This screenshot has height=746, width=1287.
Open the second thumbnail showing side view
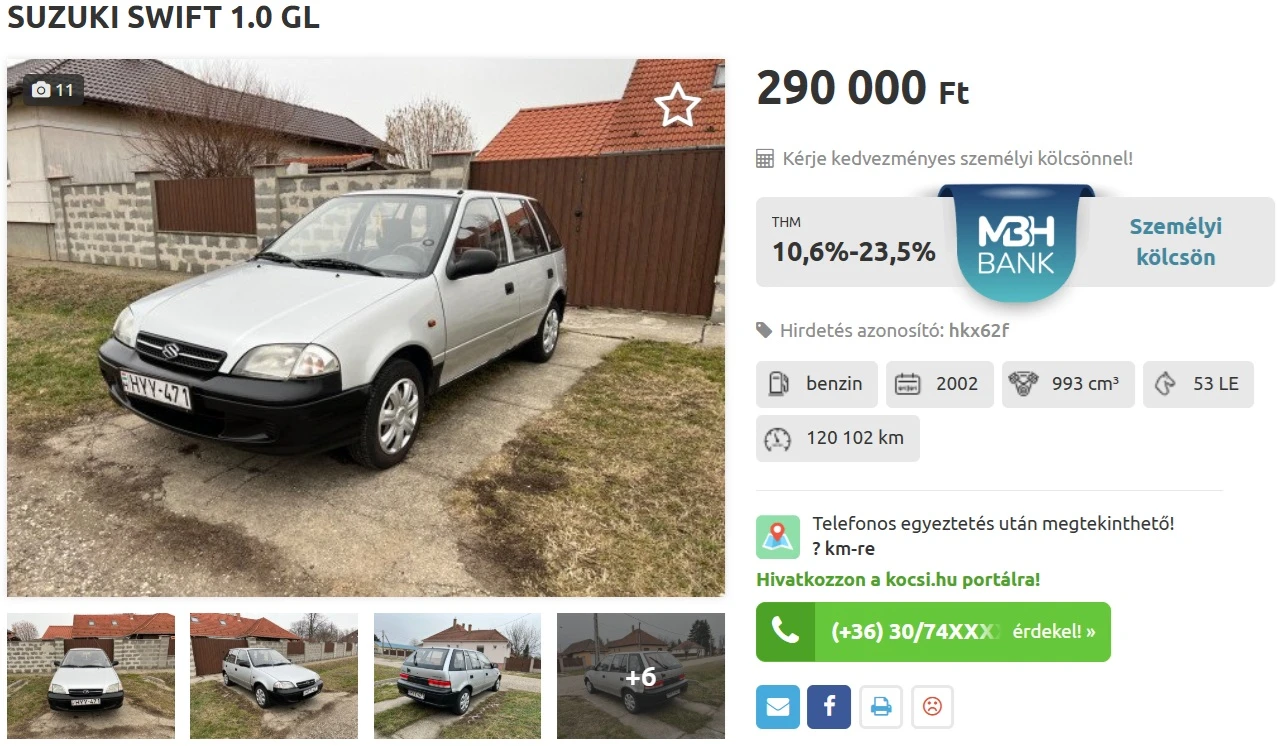tap(274, 676)
